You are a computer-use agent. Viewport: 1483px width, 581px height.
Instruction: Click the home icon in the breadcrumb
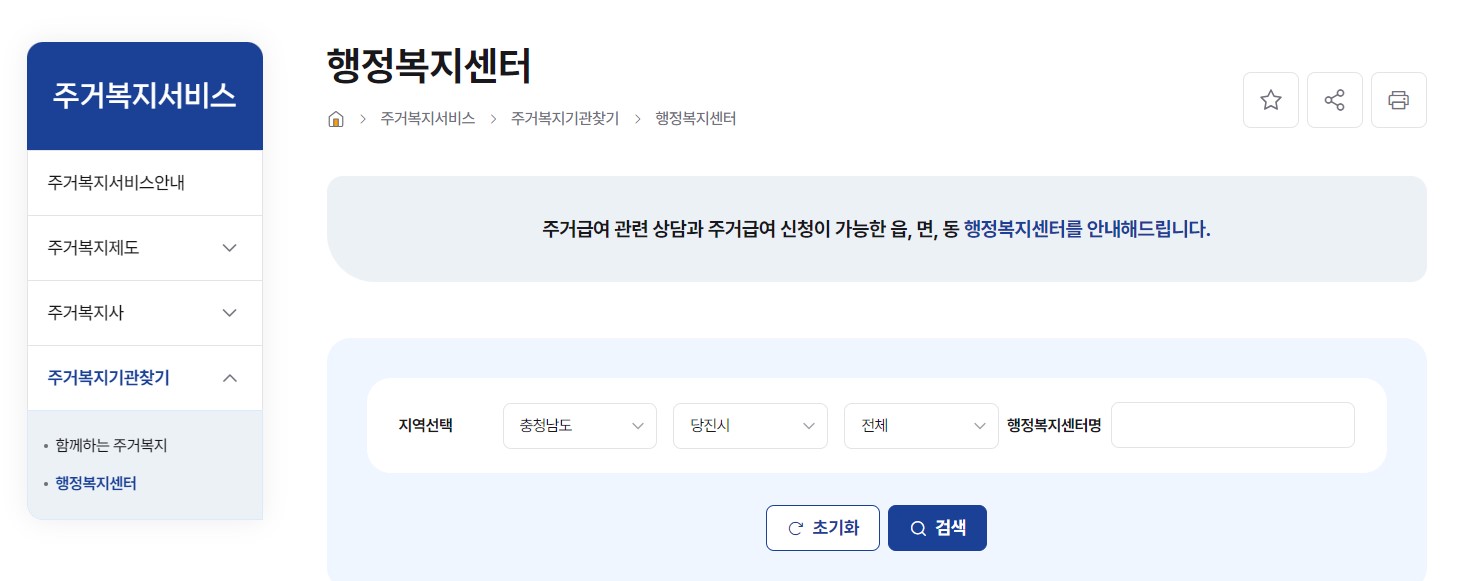tap(335, 118)
